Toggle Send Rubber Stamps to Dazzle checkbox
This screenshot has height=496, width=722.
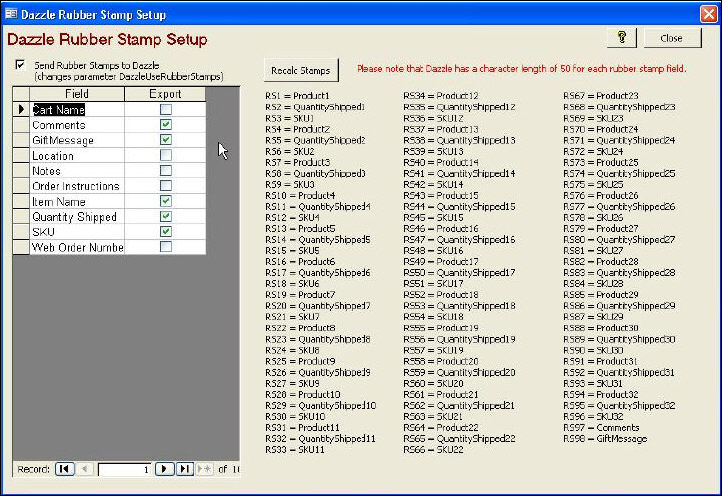20,64
